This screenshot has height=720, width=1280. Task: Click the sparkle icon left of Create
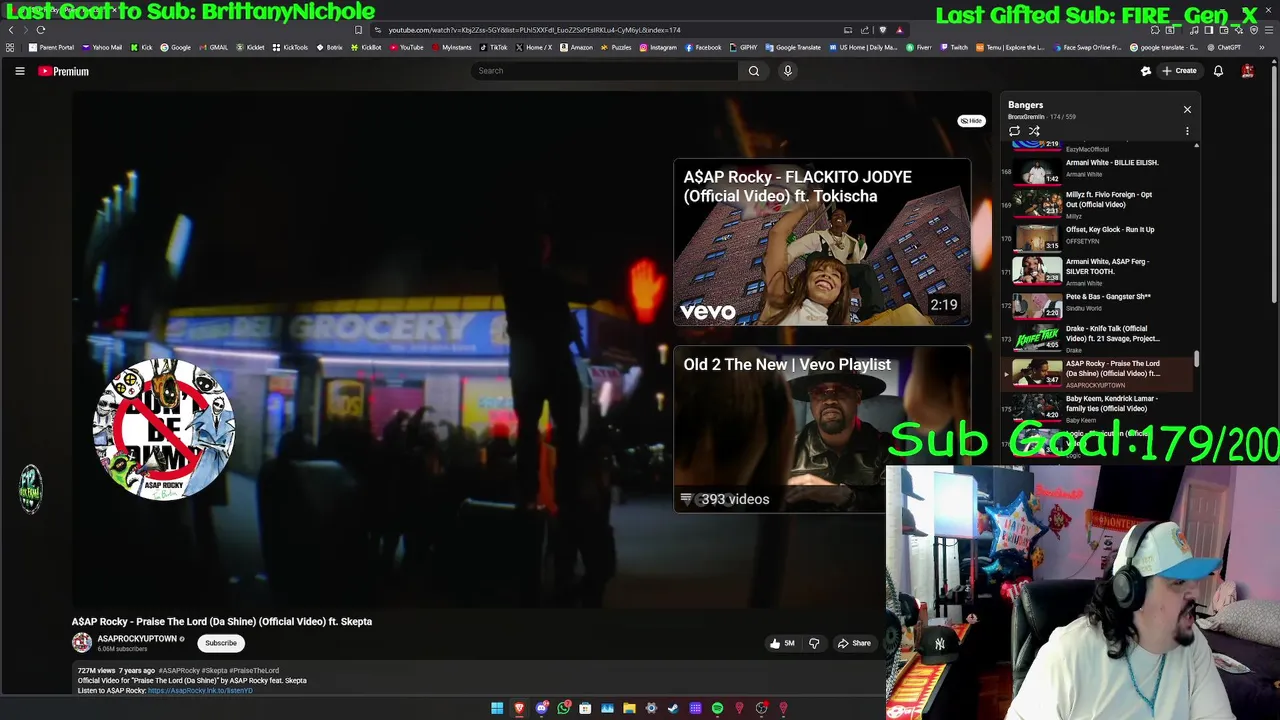point(1146,71)
